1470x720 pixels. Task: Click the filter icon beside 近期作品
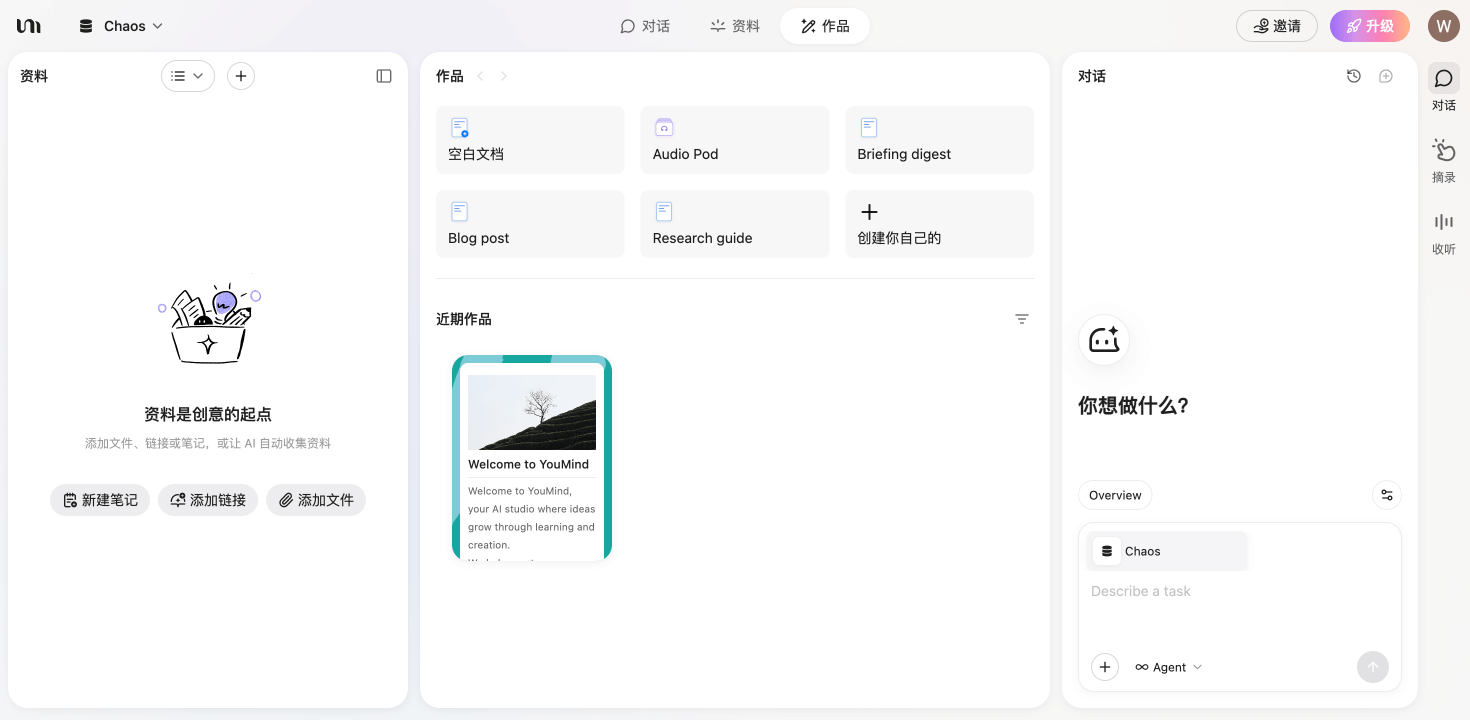(x=1021, y=319)
